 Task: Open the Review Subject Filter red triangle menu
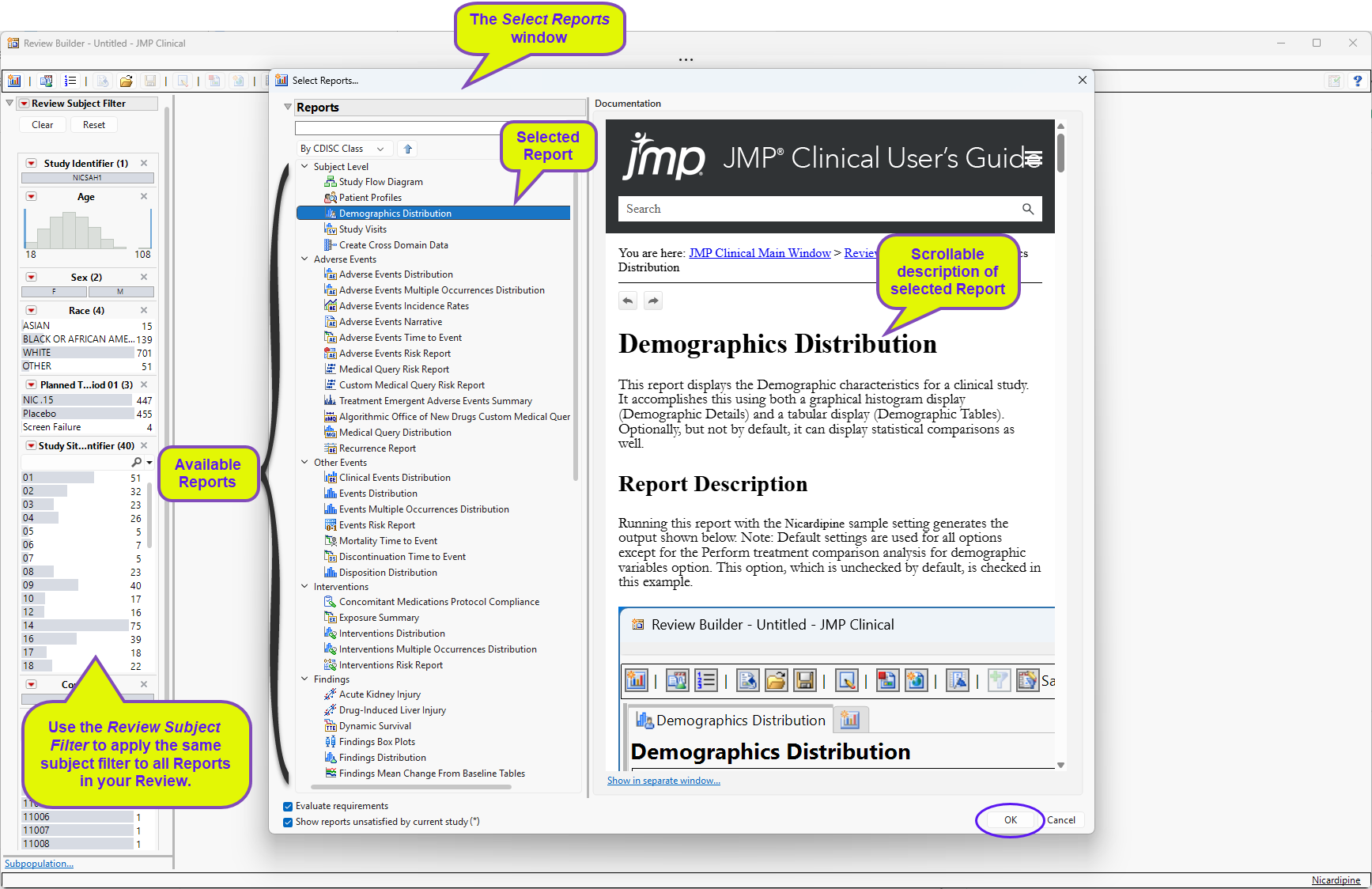pyautogui.click(x=25, y=104)
